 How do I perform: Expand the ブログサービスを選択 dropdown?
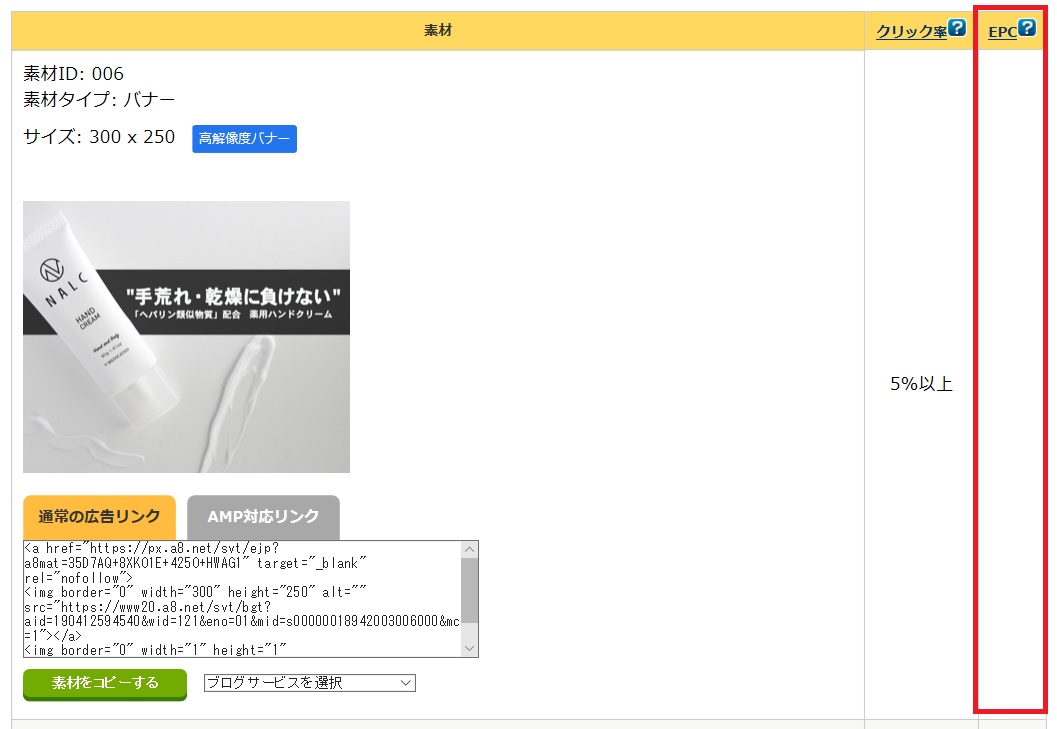coord(309,682)
